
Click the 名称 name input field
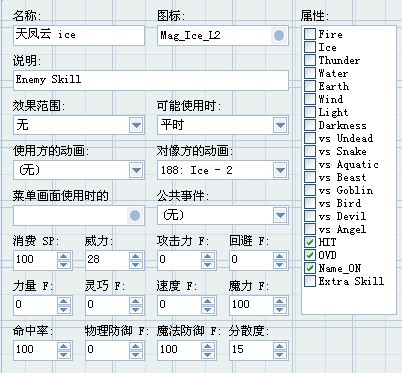tap(79, 35)
